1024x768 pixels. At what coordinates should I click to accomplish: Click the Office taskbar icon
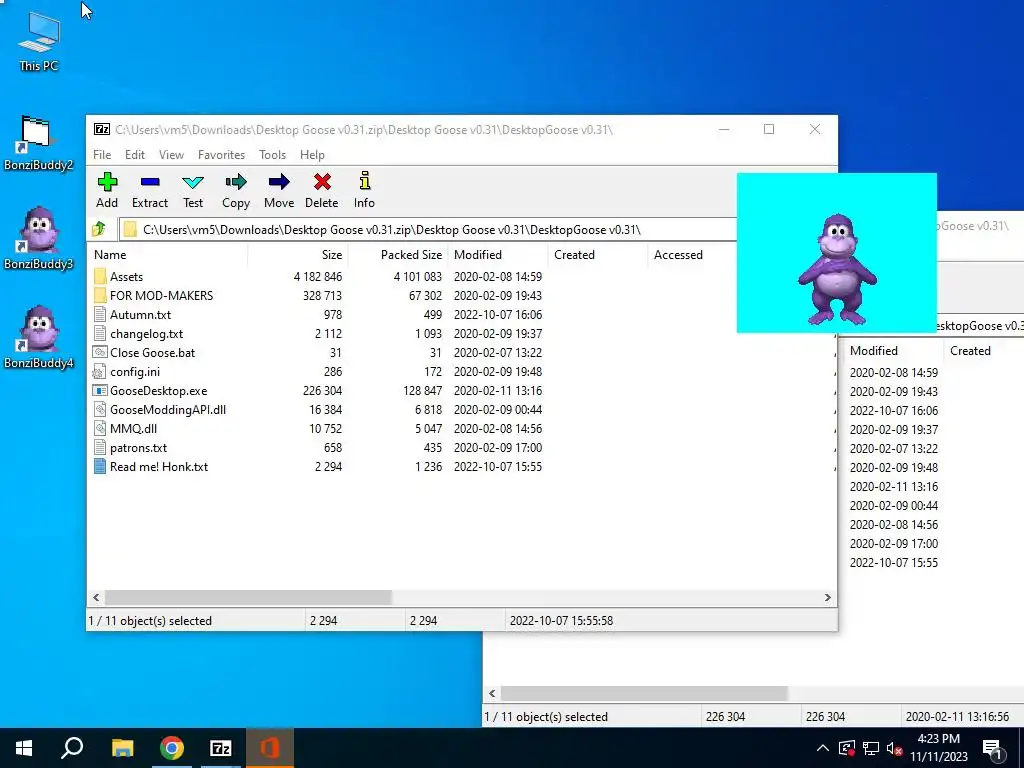point(270,748)
